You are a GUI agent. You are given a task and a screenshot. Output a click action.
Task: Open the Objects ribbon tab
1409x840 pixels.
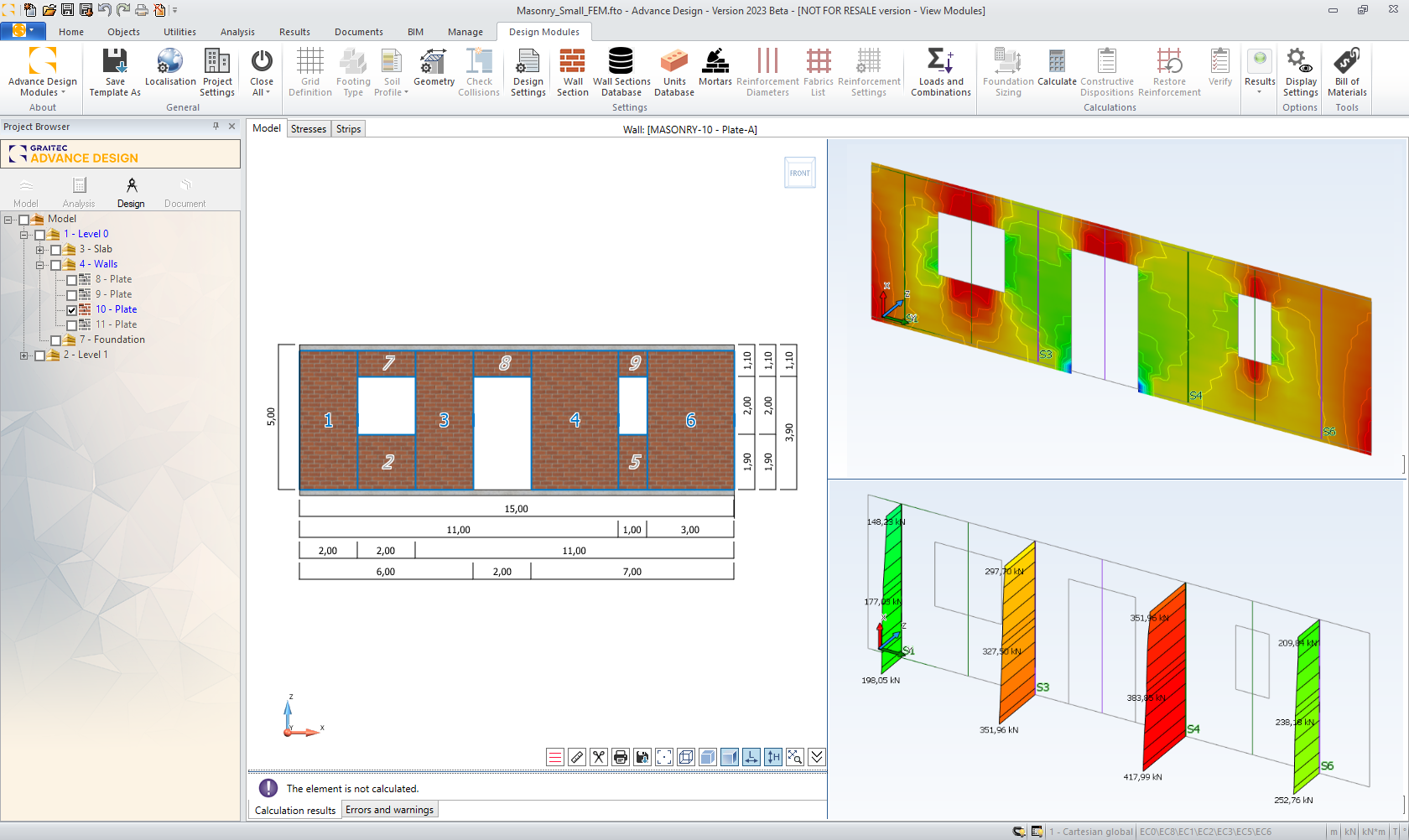point(123,32)
